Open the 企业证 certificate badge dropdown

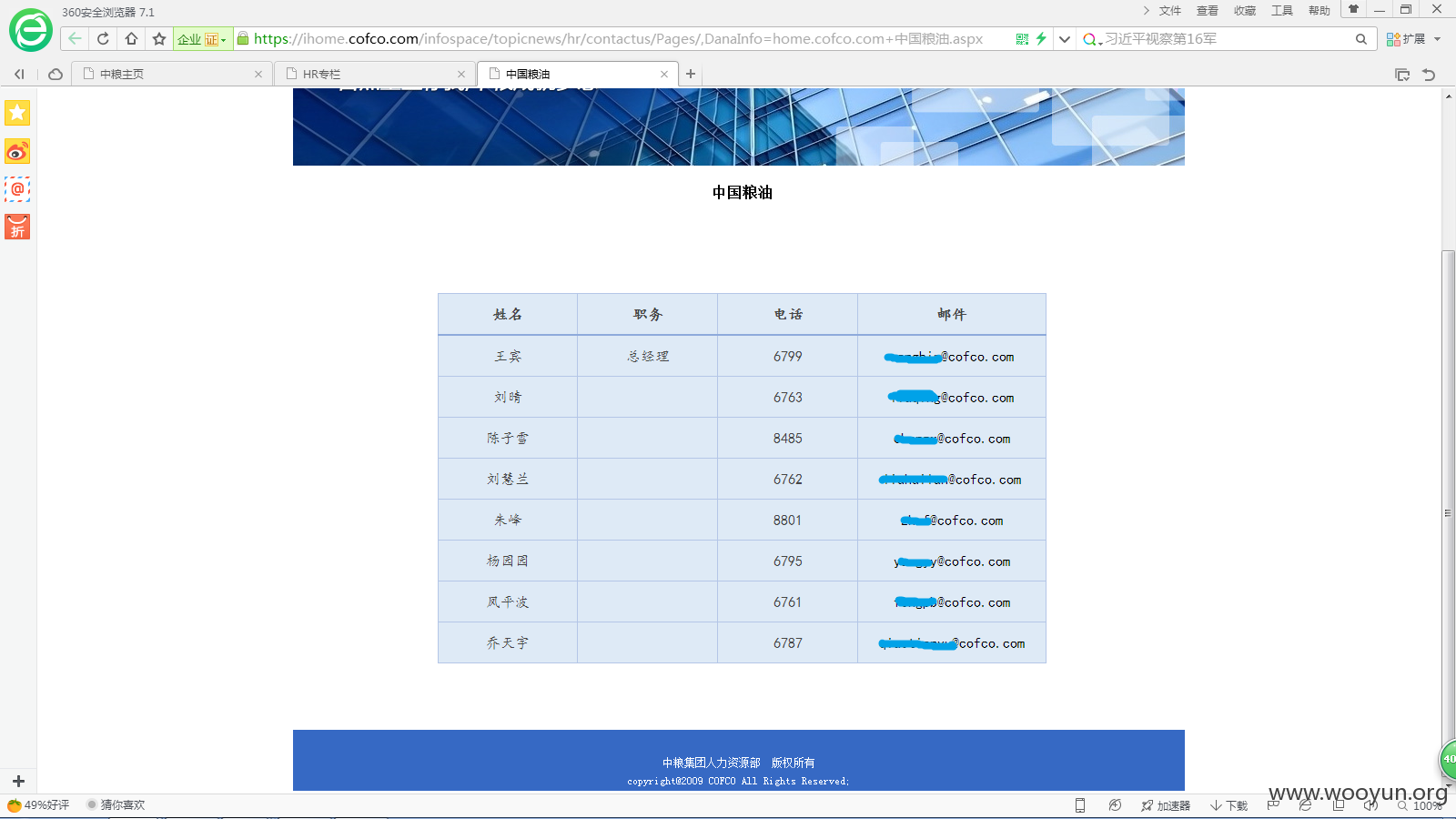click(x=202, y=39)
